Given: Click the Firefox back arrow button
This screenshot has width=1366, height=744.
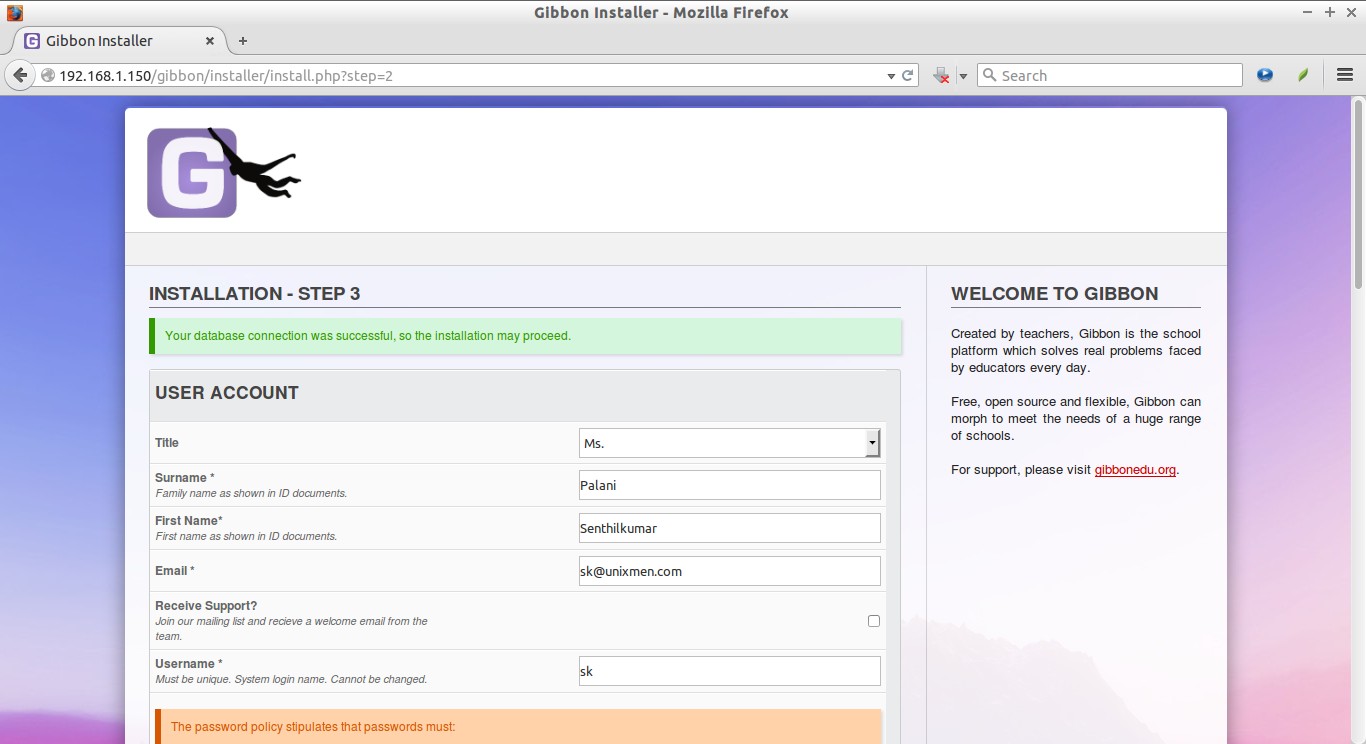Looking at the screenshot, I should click(20, 75).
